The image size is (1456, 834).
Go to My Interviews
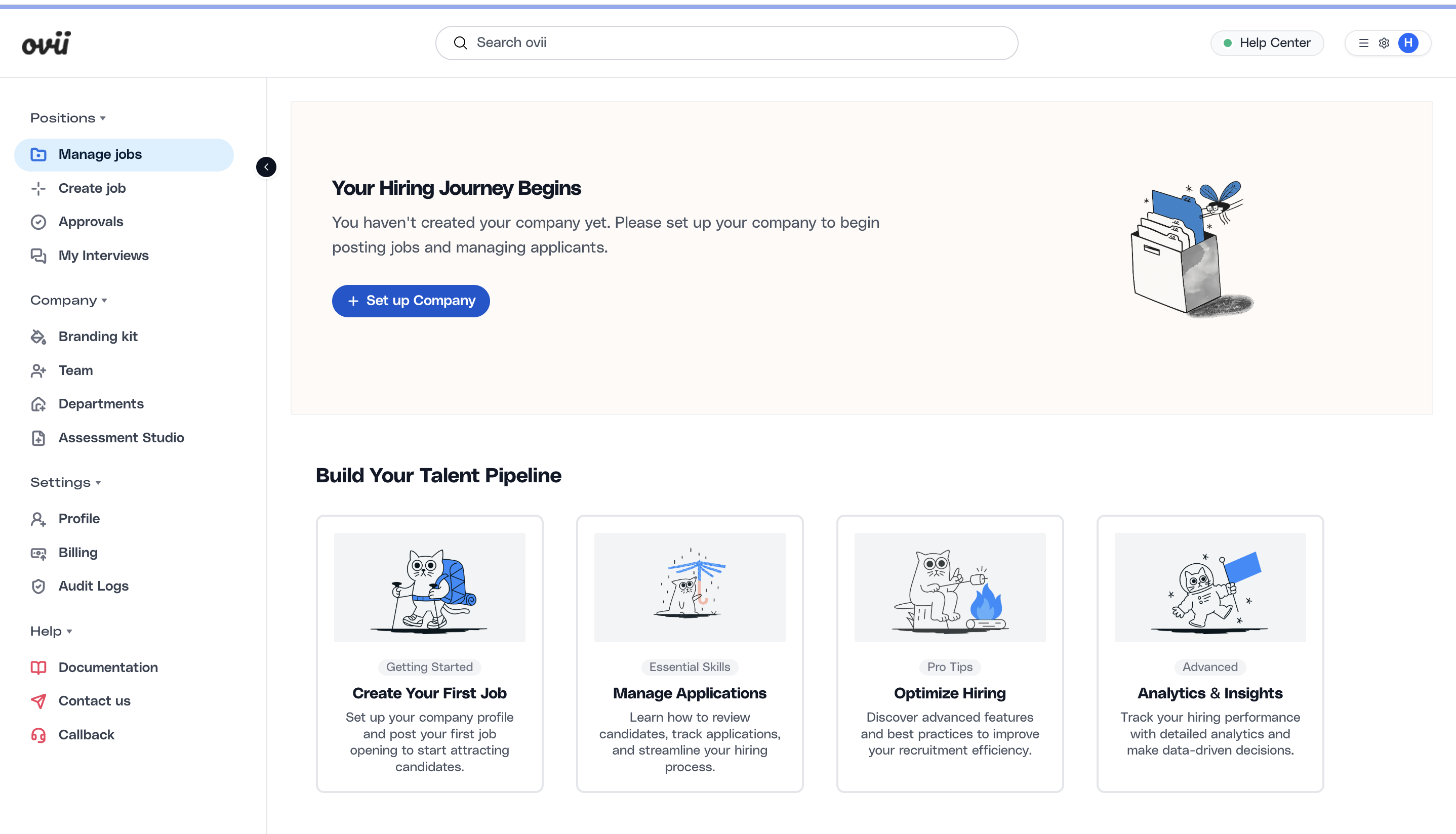pyautogui.click(x=103, y=256)
